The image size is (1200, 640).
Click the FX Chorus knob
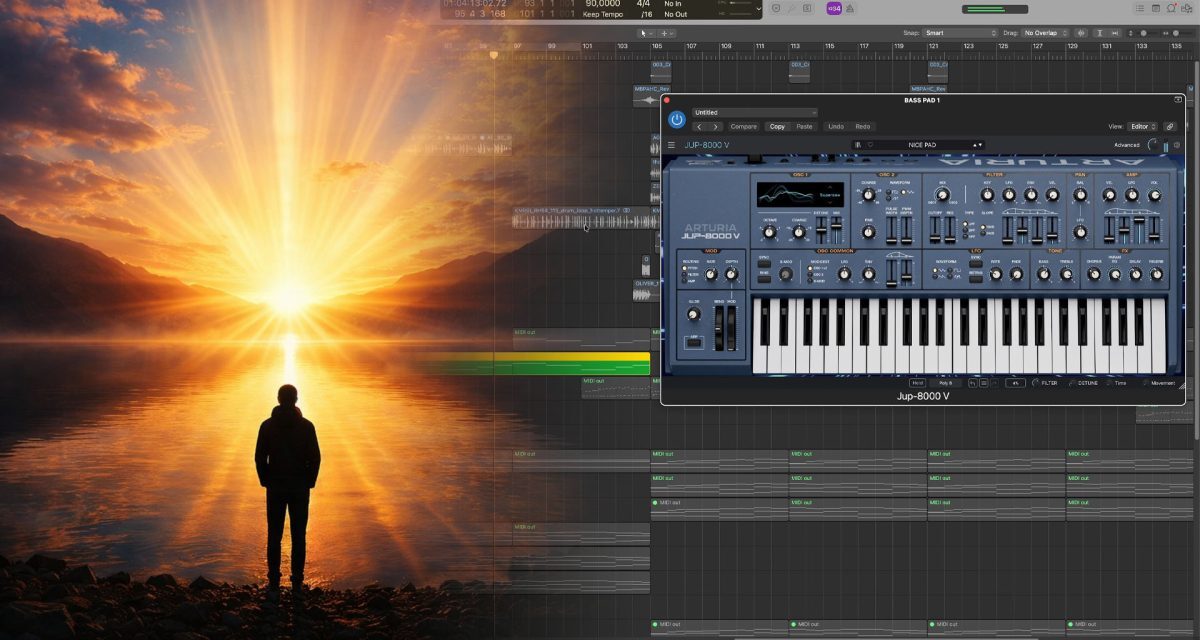click(1094, 274)
